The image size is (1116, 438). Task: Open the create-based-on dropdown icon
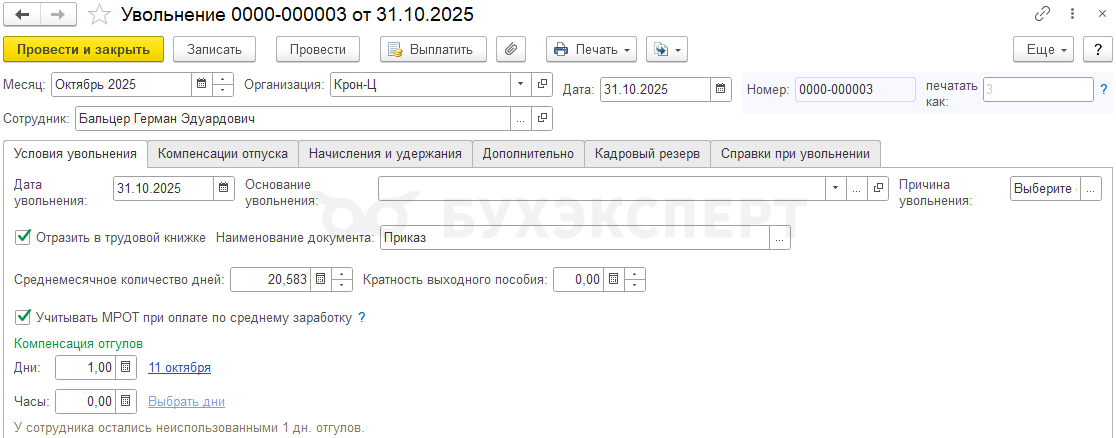point(667,50)
